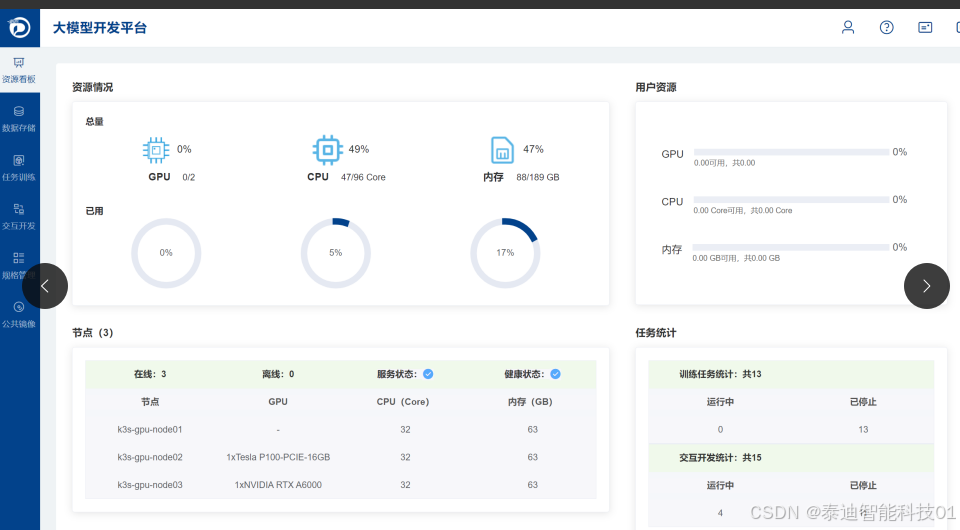
Task: Click the 资源情况 section heading
Action: (92, 88)
